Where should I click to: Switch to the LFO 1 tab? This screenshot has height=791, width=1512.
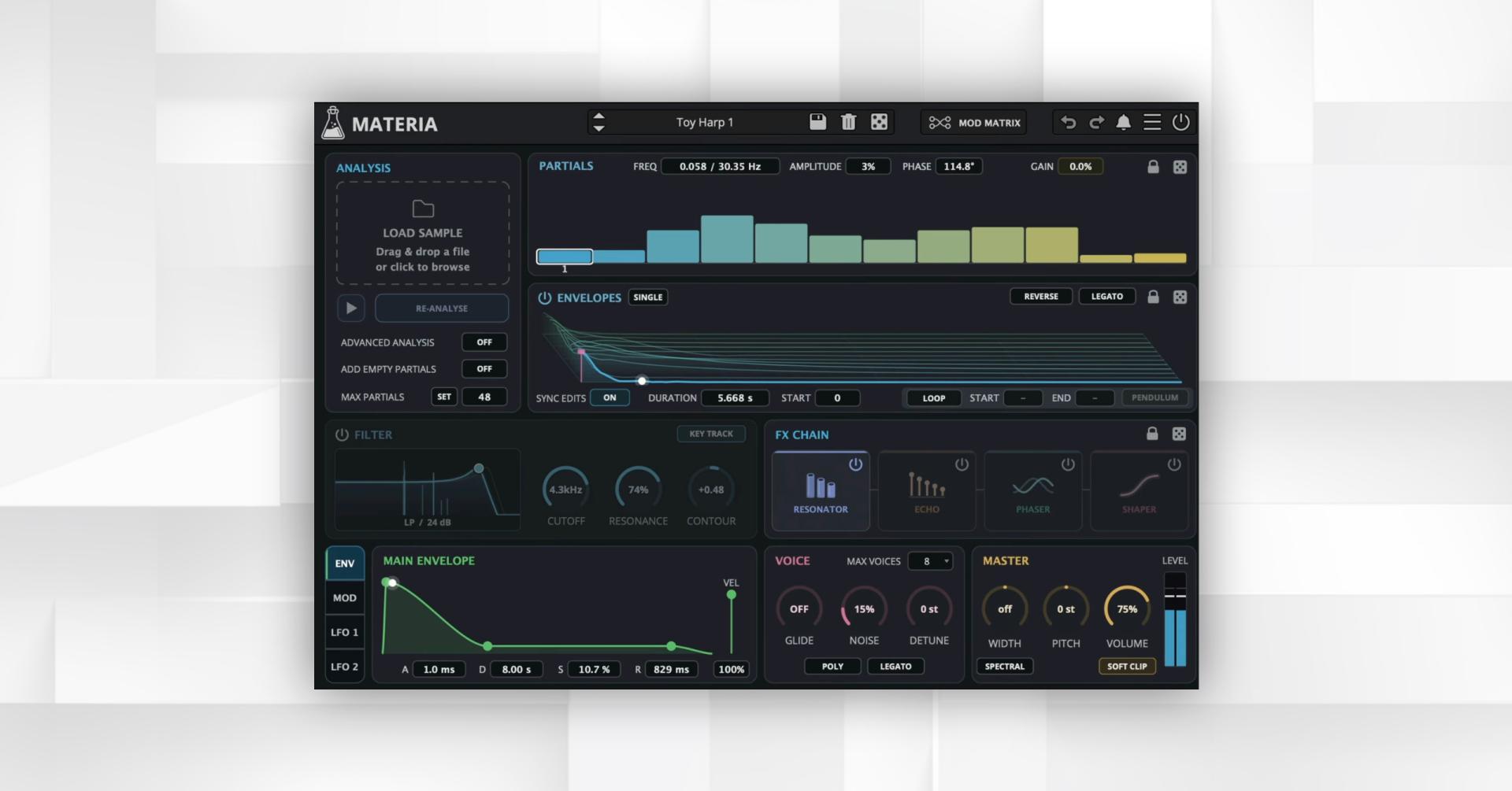(345, 632)
